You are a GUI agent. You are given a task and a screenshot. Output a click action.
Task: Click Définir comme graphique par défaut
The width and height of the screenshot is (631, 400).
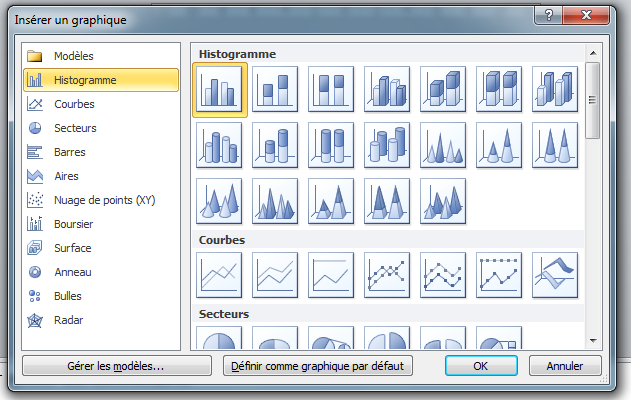click(x=318, y=366)
